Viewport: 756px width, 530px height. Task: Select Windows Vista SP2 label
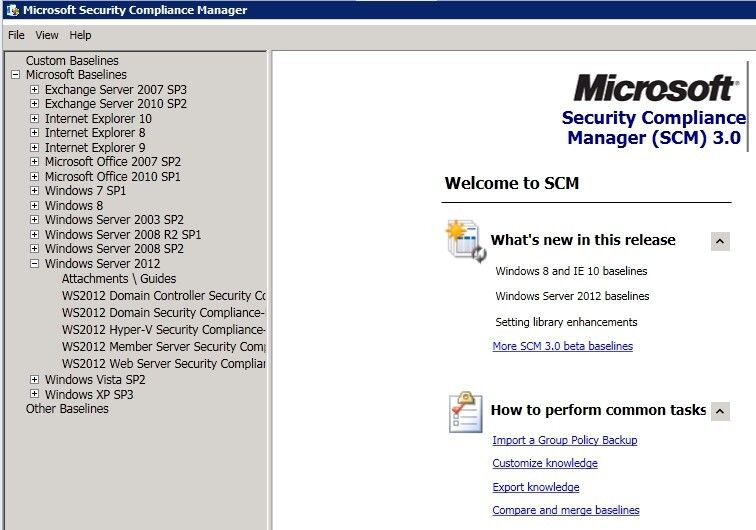point(95,380)
